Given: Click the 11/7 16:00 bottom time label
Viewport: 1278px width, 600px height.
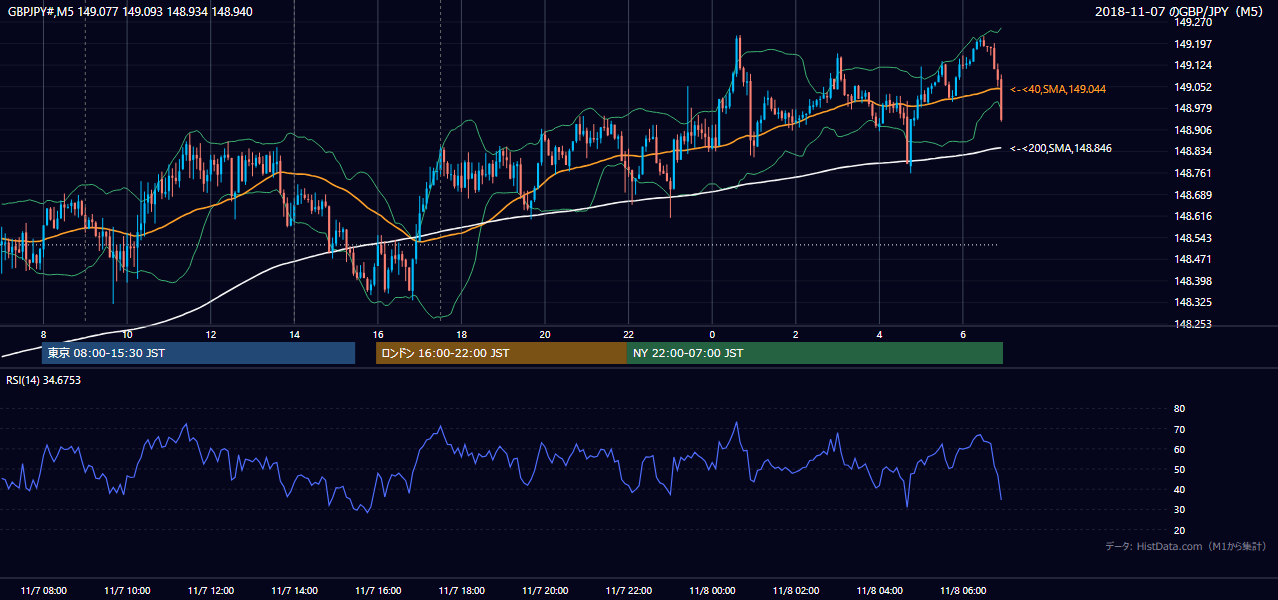Looking at the screenshot, I should (x=377, y=591).
